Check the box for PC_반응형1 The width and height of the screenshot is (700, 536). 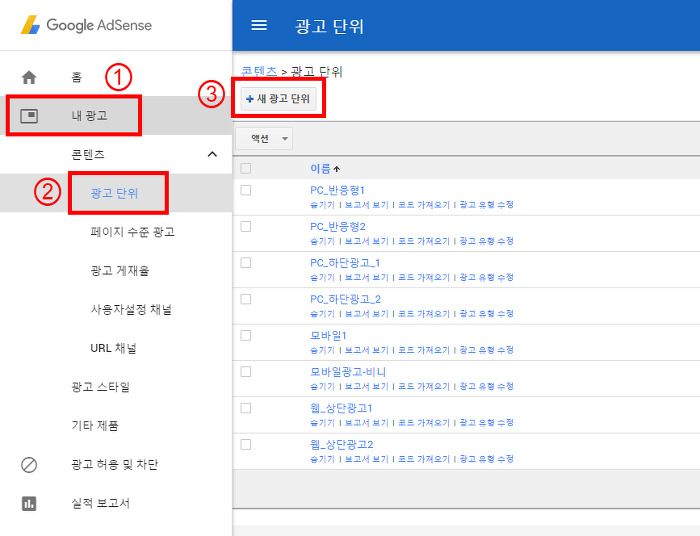pos(246,190)
